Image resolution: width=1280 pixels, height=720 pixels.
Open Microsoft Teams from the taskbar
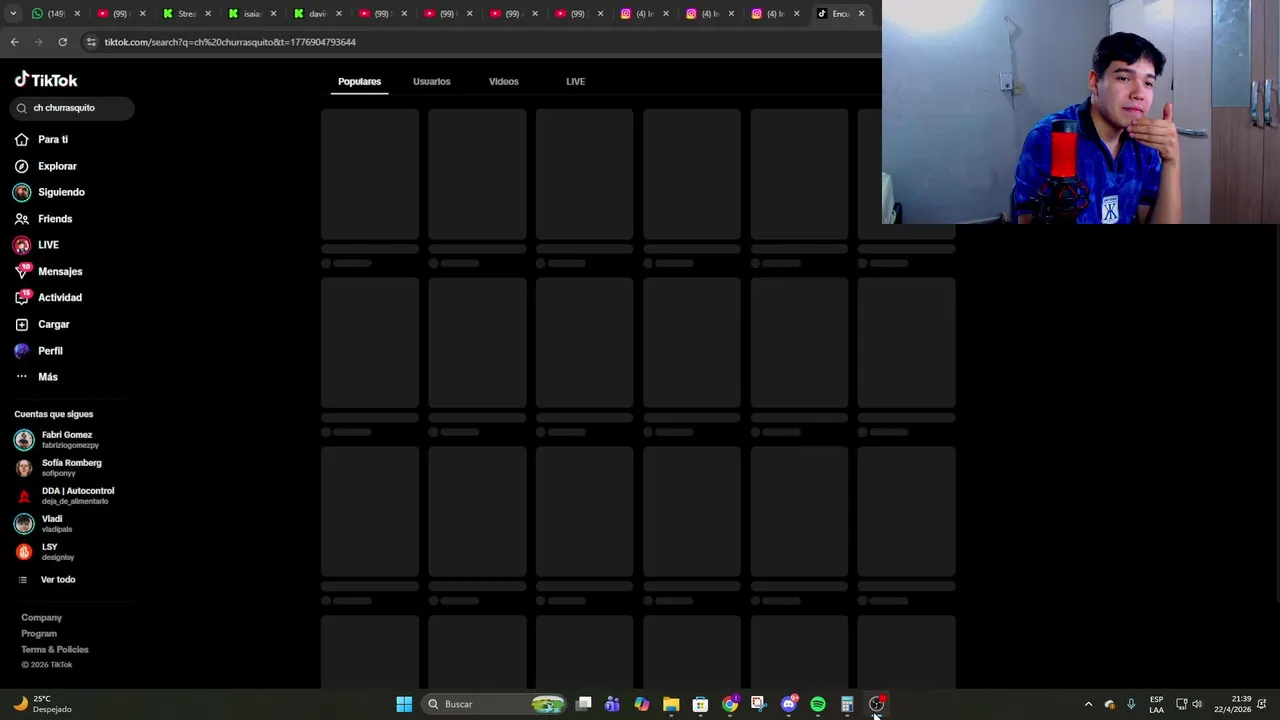[x=612, y=704]
